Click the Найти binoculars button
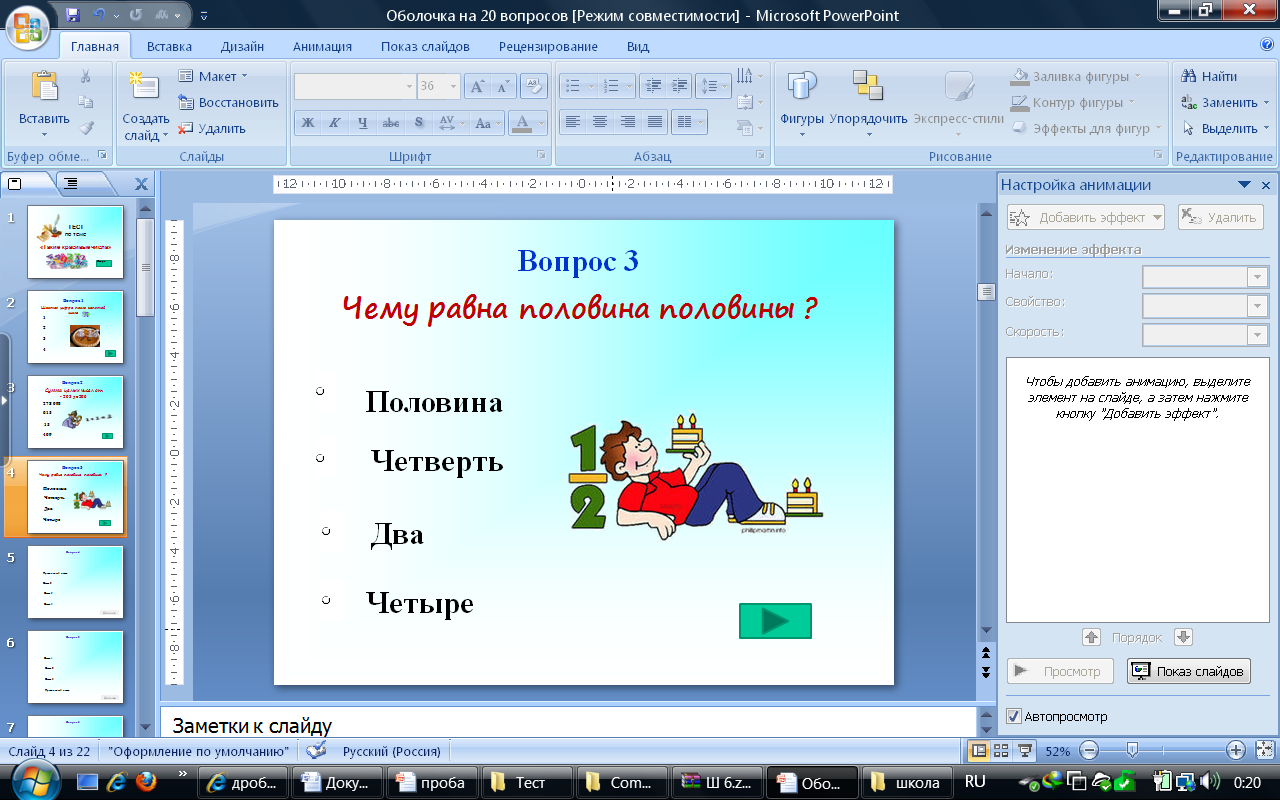 (1209, 76)
